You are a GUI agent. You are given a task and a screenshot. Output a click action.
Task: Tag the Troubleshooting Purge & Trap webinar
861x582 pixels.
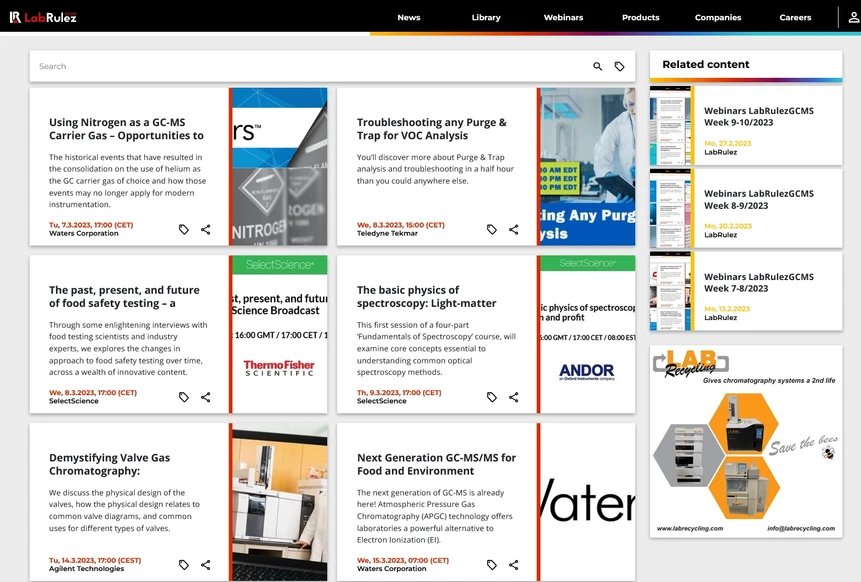[492, 230]
